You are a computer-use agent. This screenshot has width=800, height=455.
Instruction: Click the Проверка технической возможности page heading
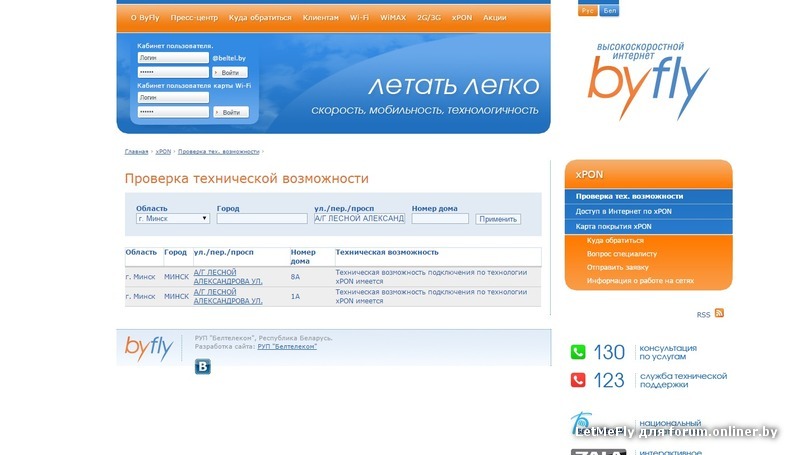point(246,179)
